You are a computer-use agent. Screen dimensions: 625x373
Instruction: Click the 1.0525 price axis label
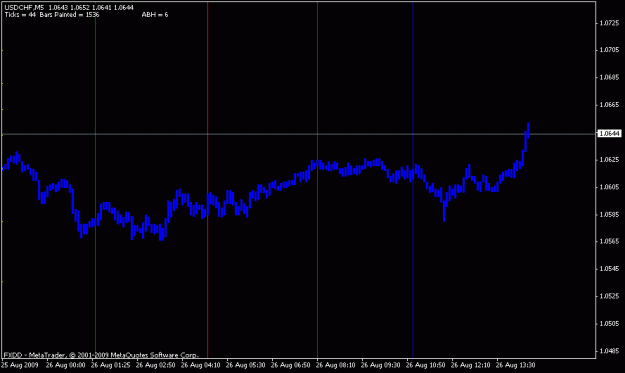click(x=609, y=296)
